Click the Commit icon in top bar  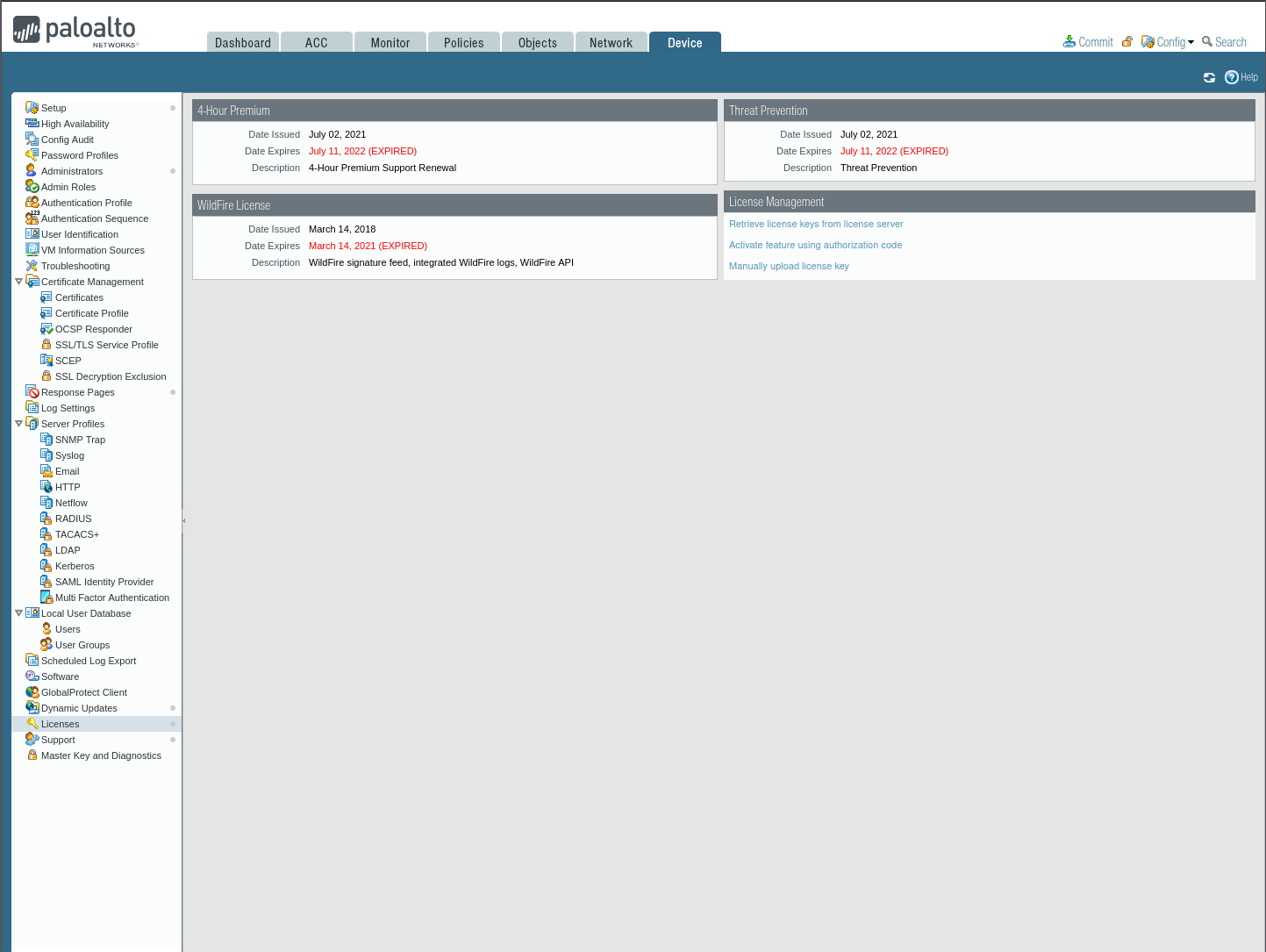pyautogui.click(x=1069, y=42)
